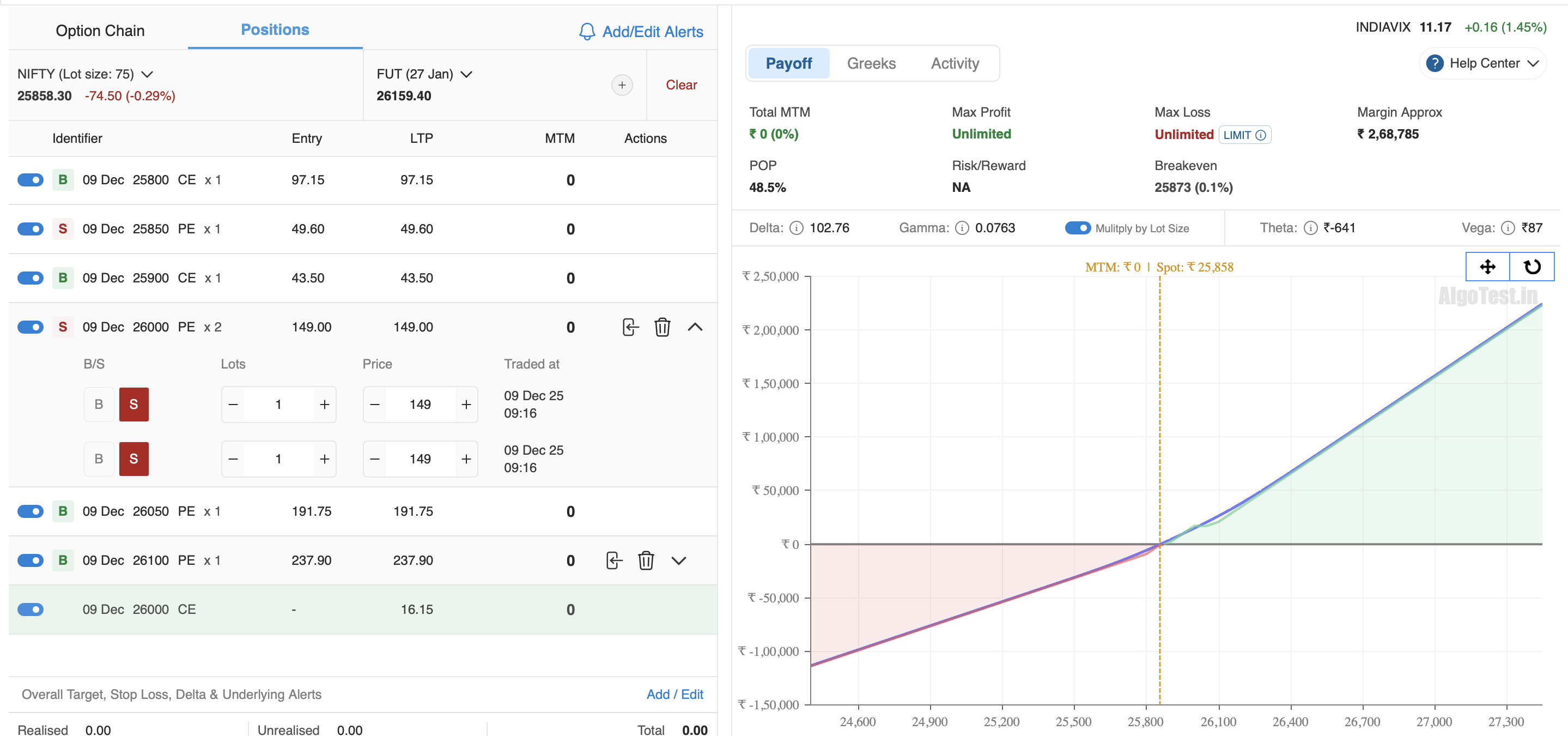Toggle the 26000 CE row switch

[31, 610]
